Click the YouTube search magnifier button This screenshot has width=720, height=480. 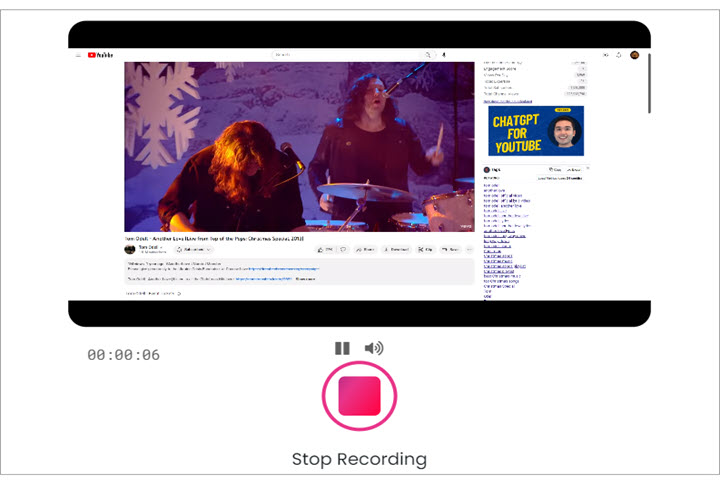point(428,55)
